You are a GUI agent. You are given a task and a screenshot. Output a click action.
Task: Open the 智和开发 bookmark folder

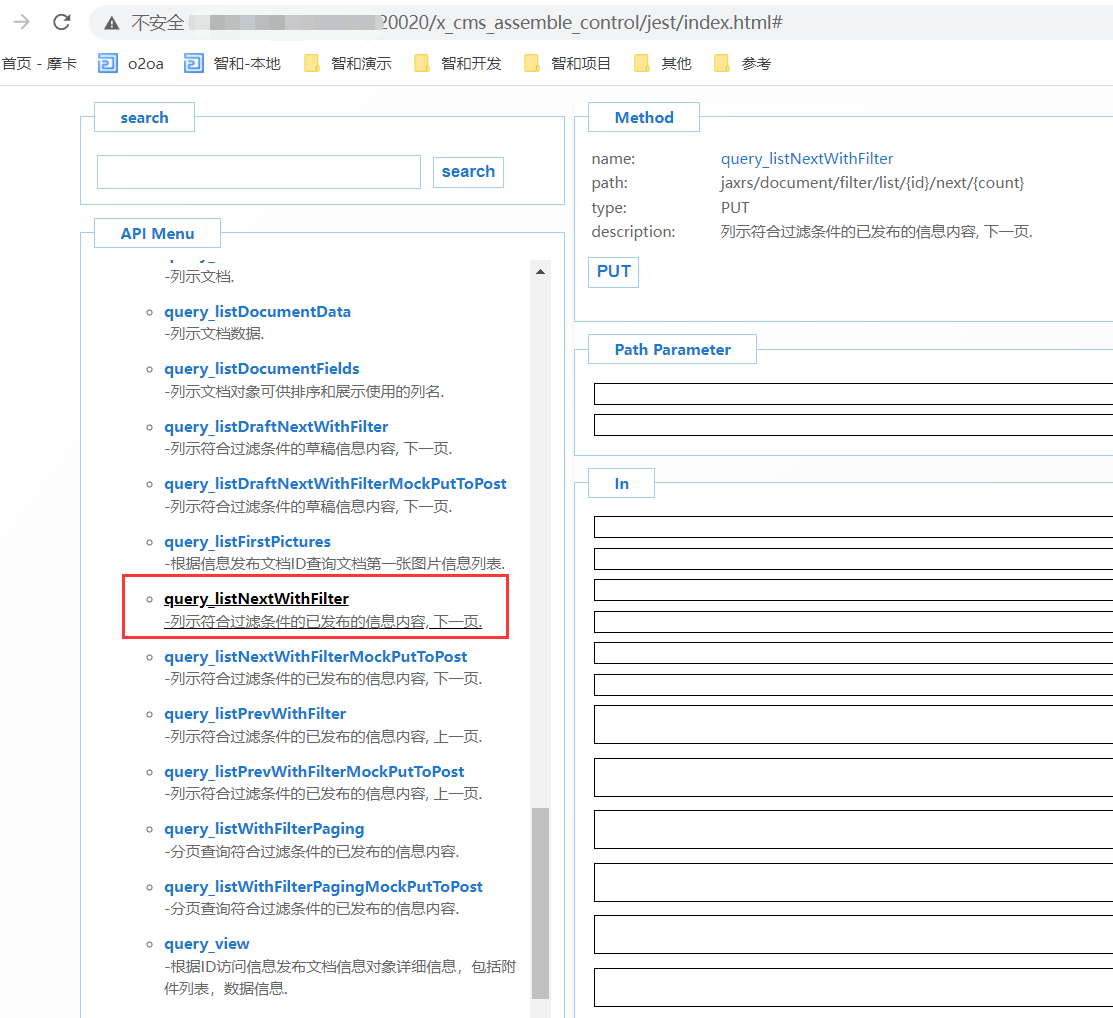pyautogui.click(x=459, y=64)
